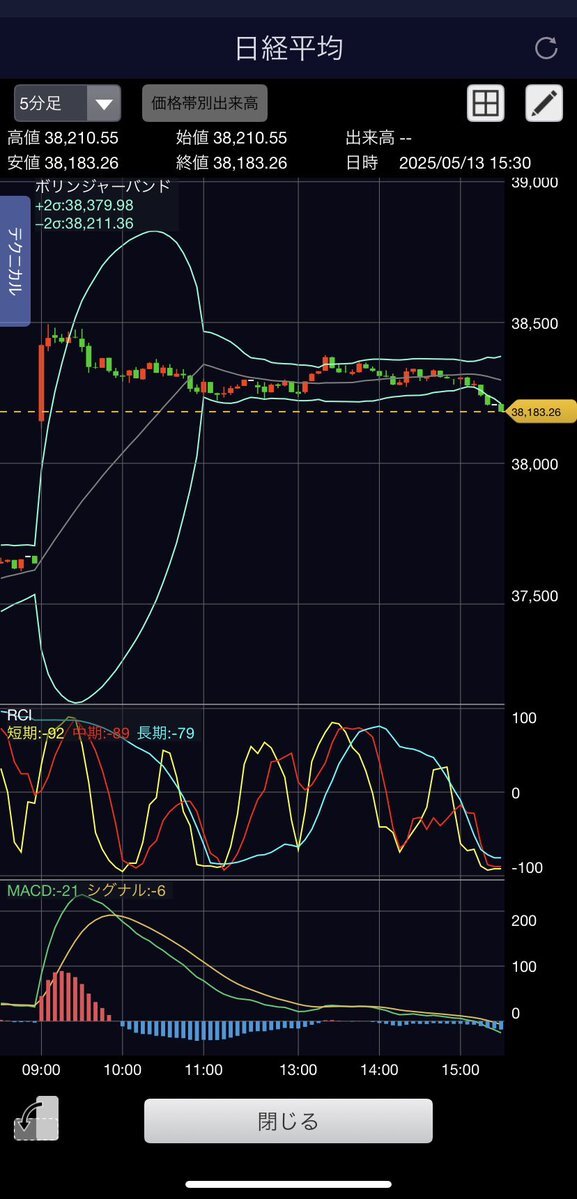
Task: Tap the −2σ:38,211.36 value
Action: click(x=83, y=223)
